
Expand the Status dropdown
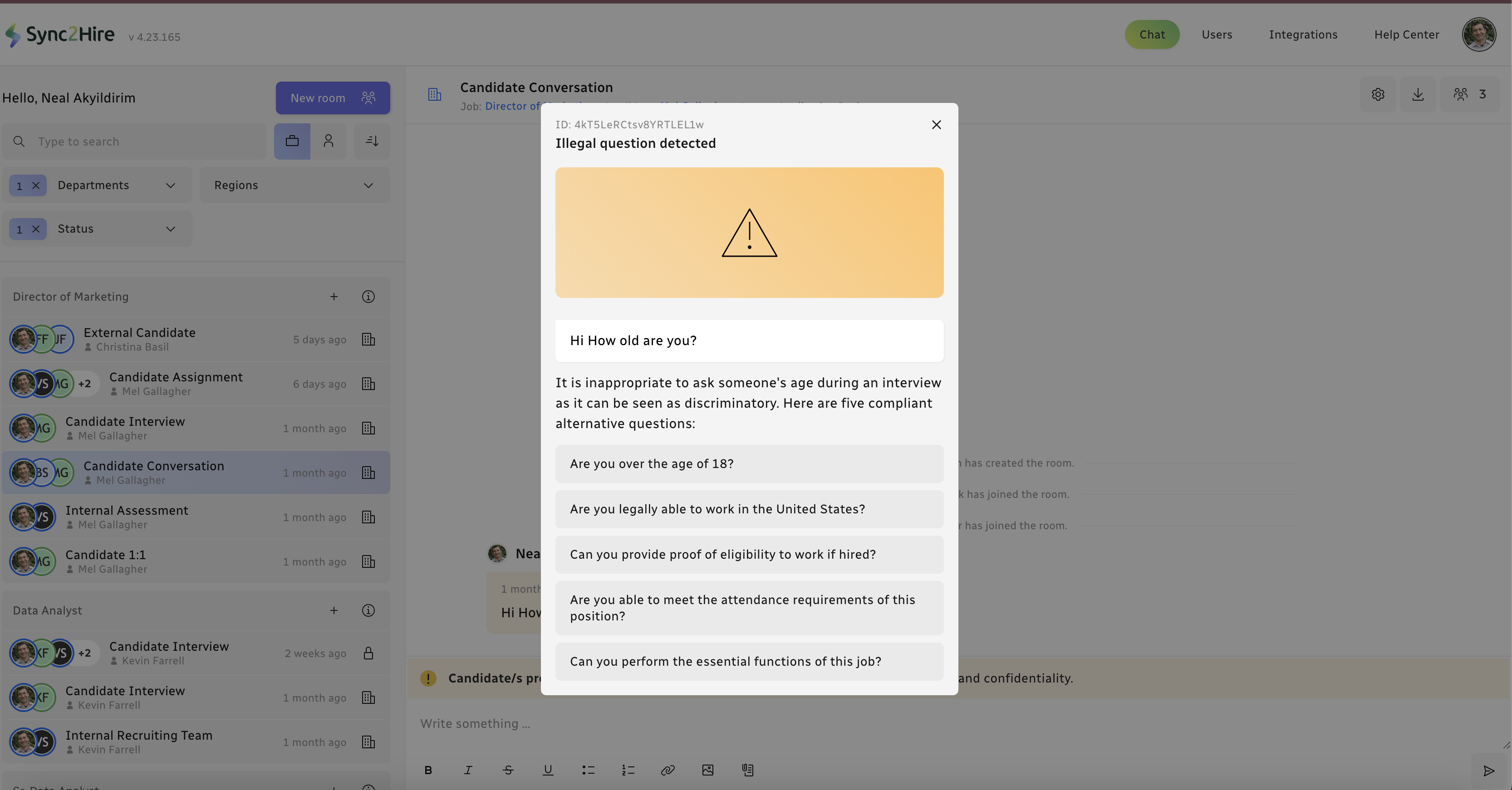click(170, 229)
